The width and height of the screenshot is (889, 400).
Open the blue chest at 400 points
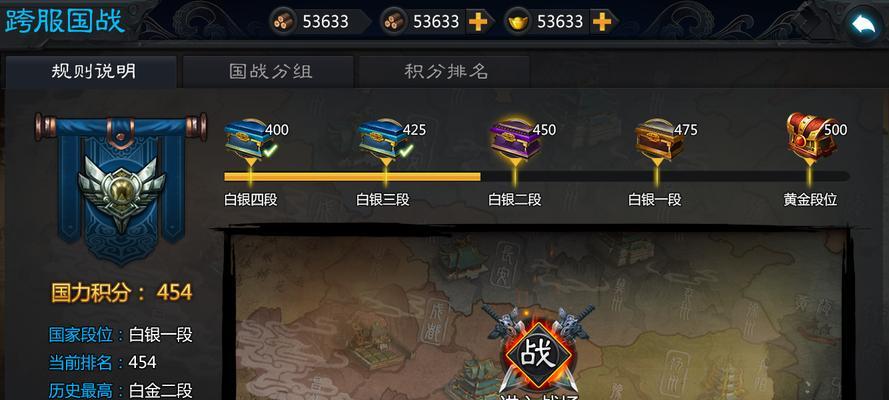(248, 138)
